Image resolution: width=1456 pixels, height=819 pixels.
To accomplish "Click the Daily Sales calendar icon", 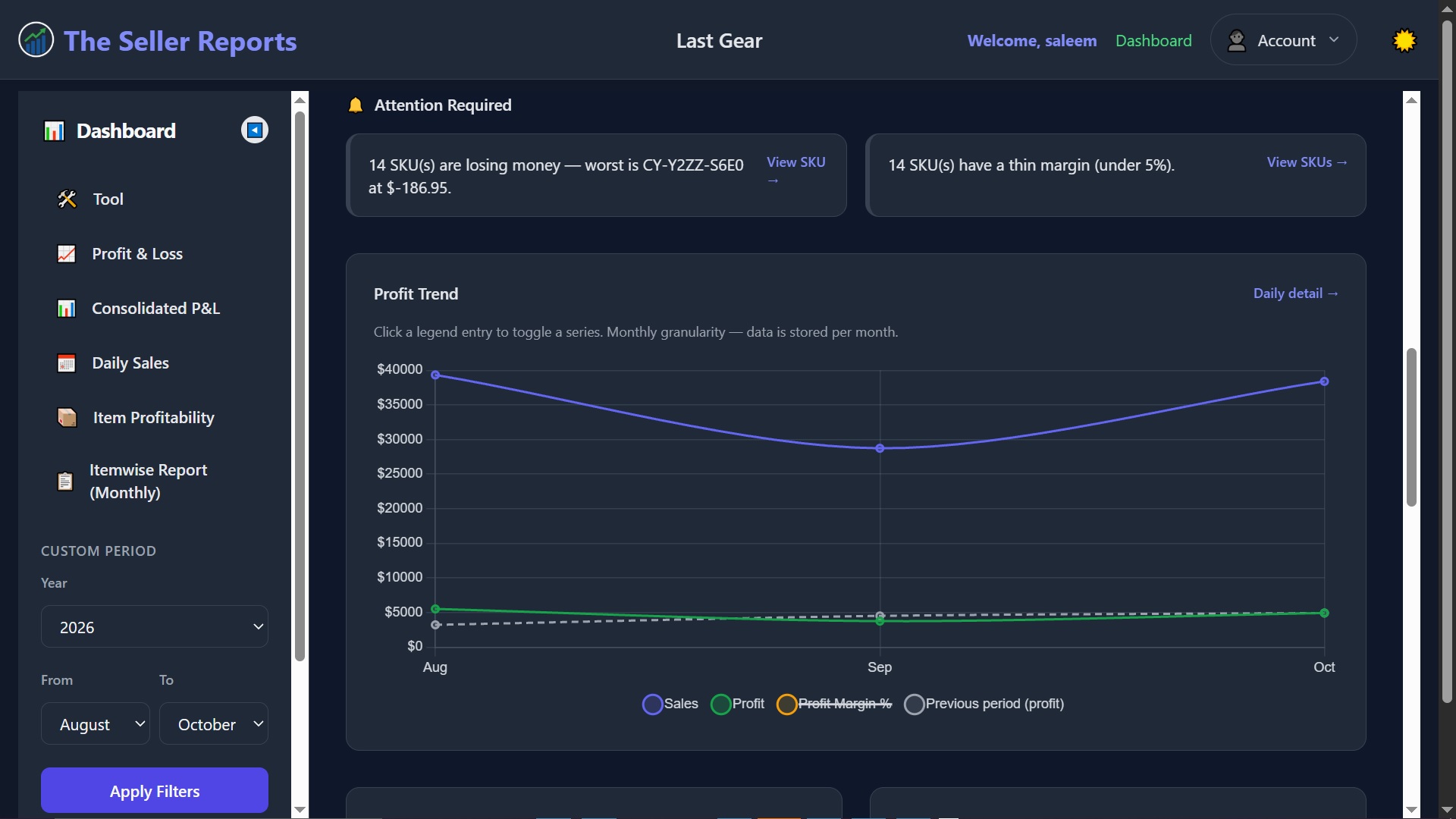I will click(67, 363).
